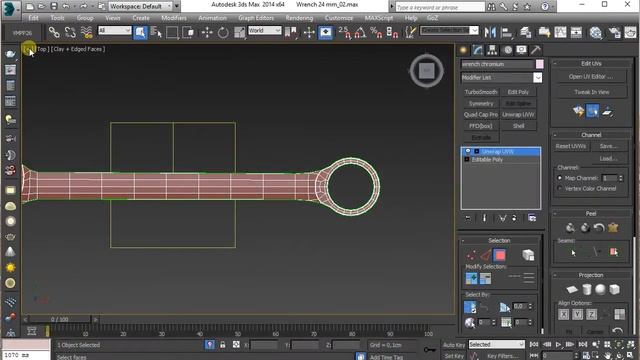The width and height of the screenshot is (640, 360).
Task: Toggle the Percent Snap icon
Action: point(376,32)
